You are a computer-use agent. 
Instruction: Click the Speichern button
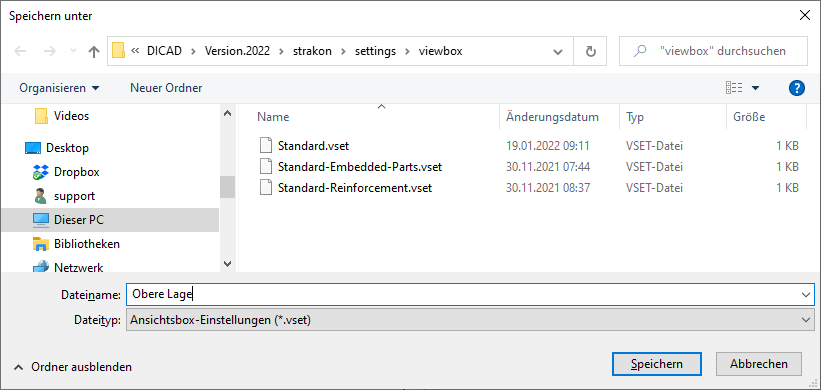tap(656, 364)
